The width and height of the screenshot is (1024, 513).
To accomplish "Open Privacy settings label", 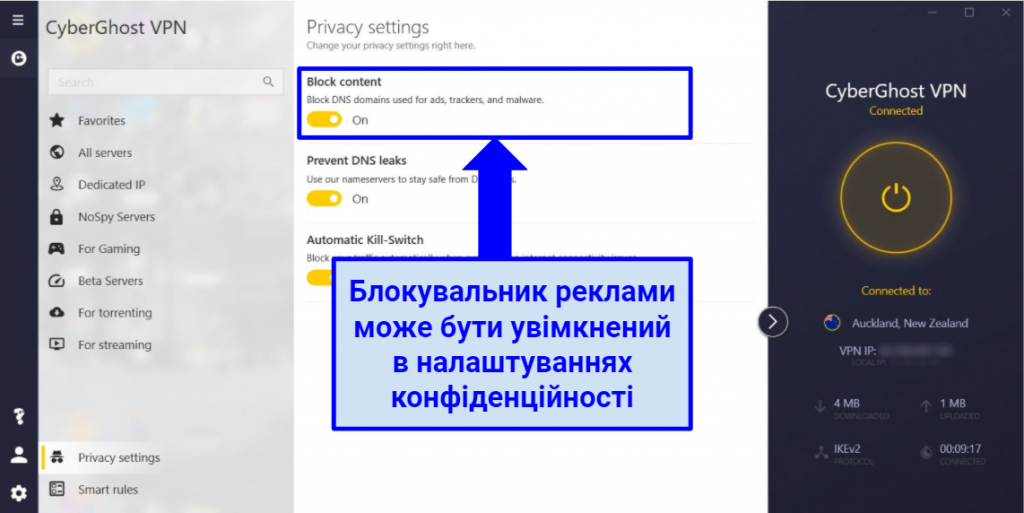I will tap(119, 458).
